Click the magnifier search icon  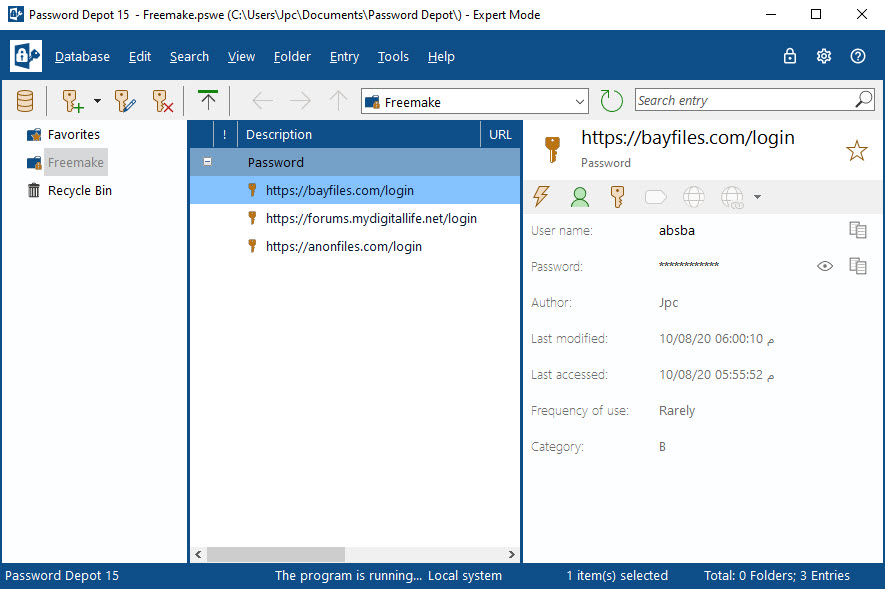864,100
